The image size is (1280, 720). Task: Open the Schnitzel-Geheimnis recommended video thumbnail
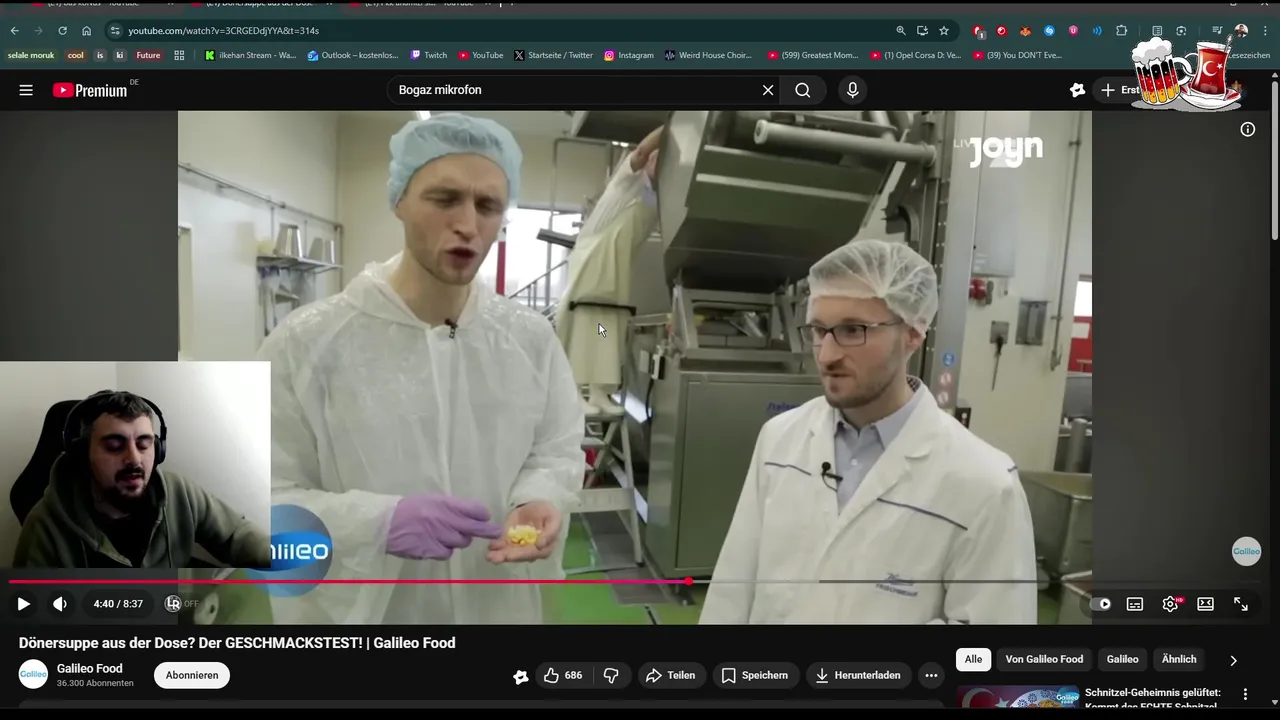(x=1017, y=695)
